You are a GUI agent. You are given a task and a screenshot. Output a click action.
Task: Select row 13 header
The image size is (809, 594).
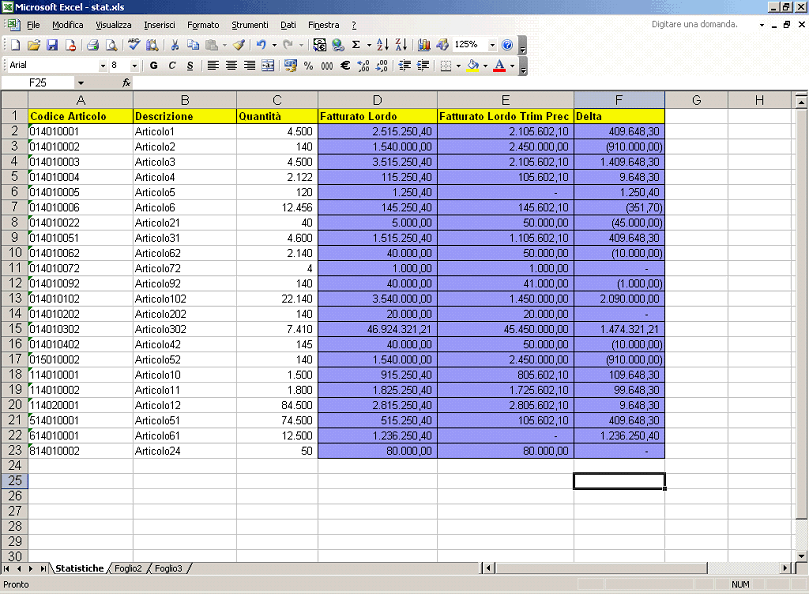click(x=14, y=298)
